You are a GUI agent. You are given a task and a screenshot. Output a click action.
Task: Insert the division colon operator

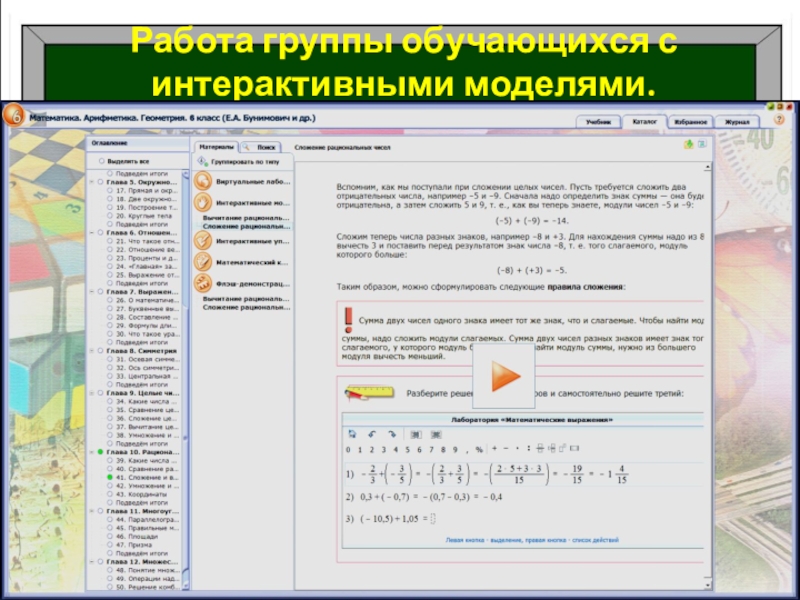pyautogui.click(x=529, y=448)
